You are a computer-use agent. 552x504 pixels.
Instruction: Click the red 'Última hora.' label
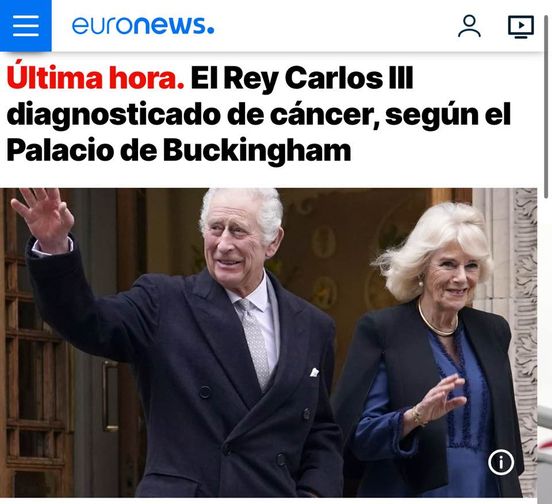click(x=95, y=78)
